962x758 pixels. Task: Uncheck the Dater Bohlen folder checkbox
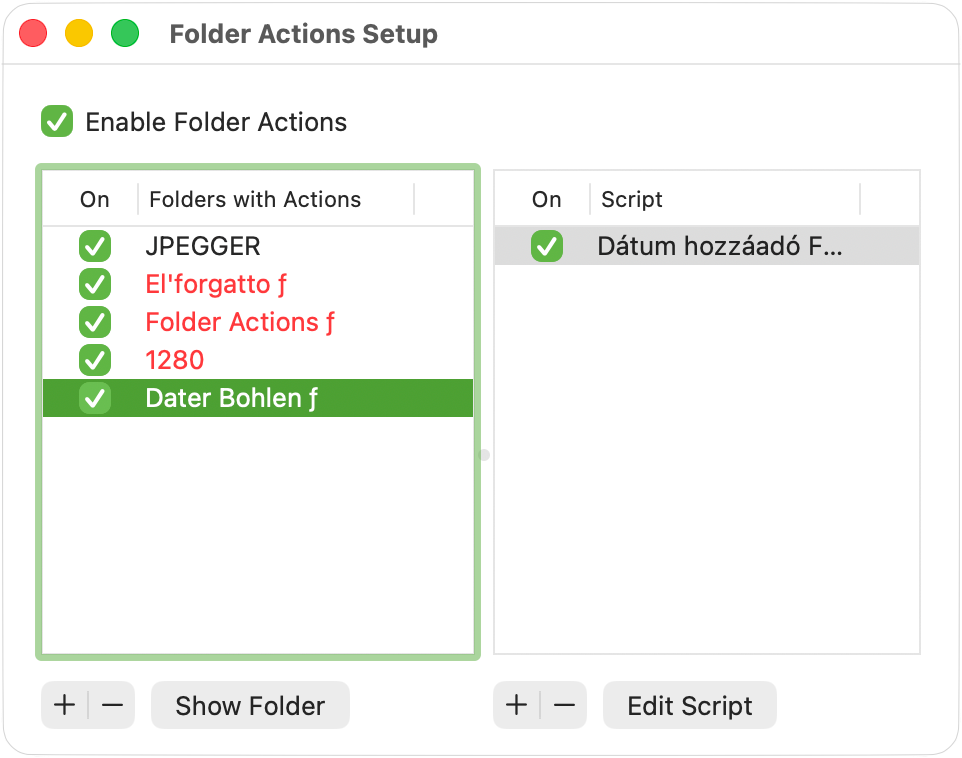click(95, 398)
